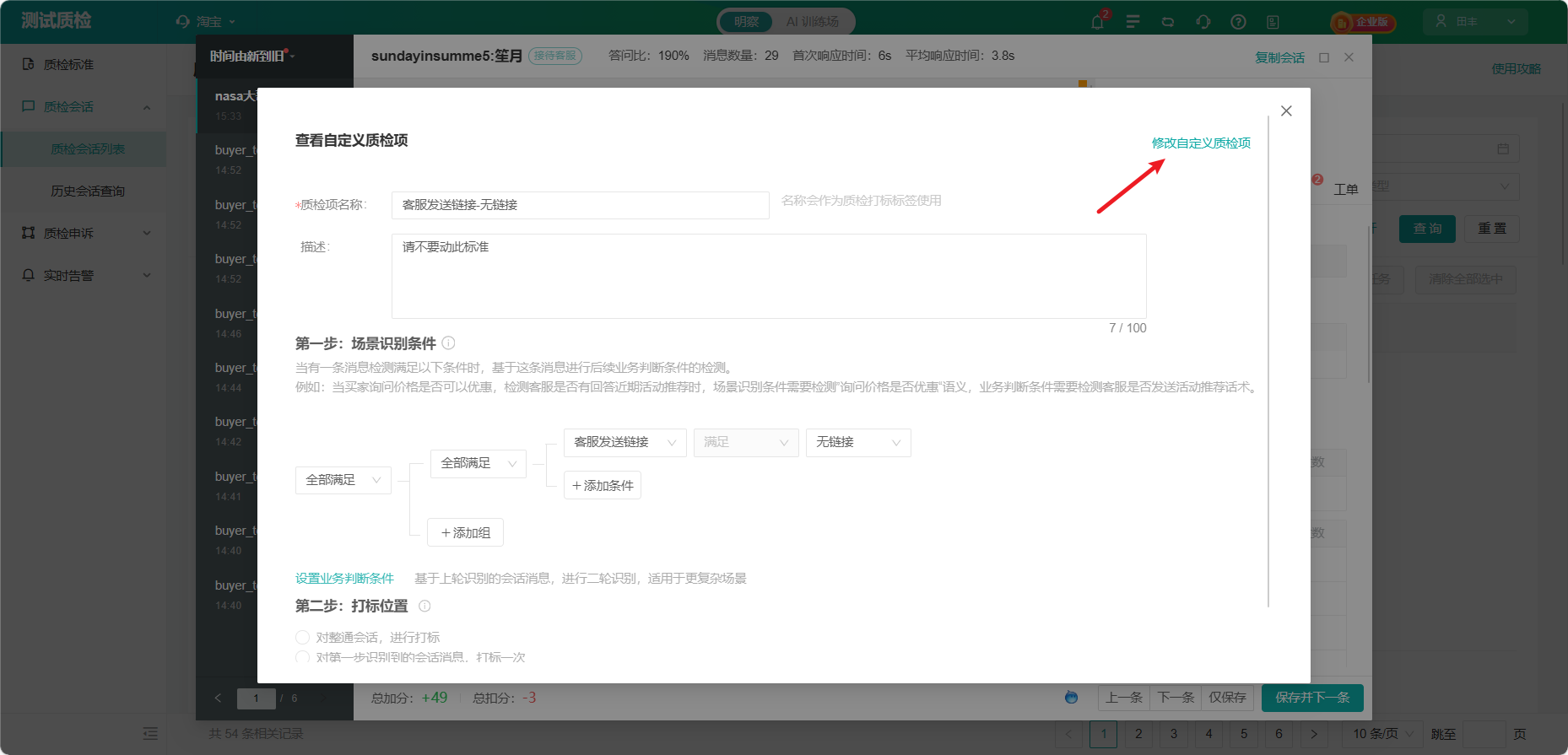1568x755 pixels.
Task: Open the 无链接 value dropdown
Action: [858, 442]
